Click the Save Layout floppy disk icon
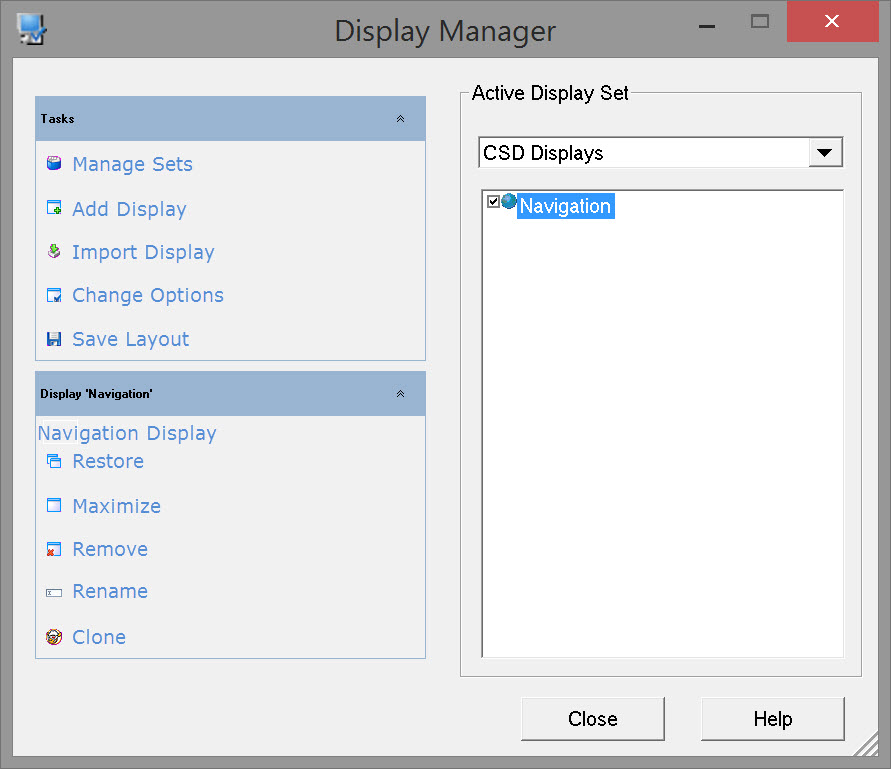 click(54, 339)
